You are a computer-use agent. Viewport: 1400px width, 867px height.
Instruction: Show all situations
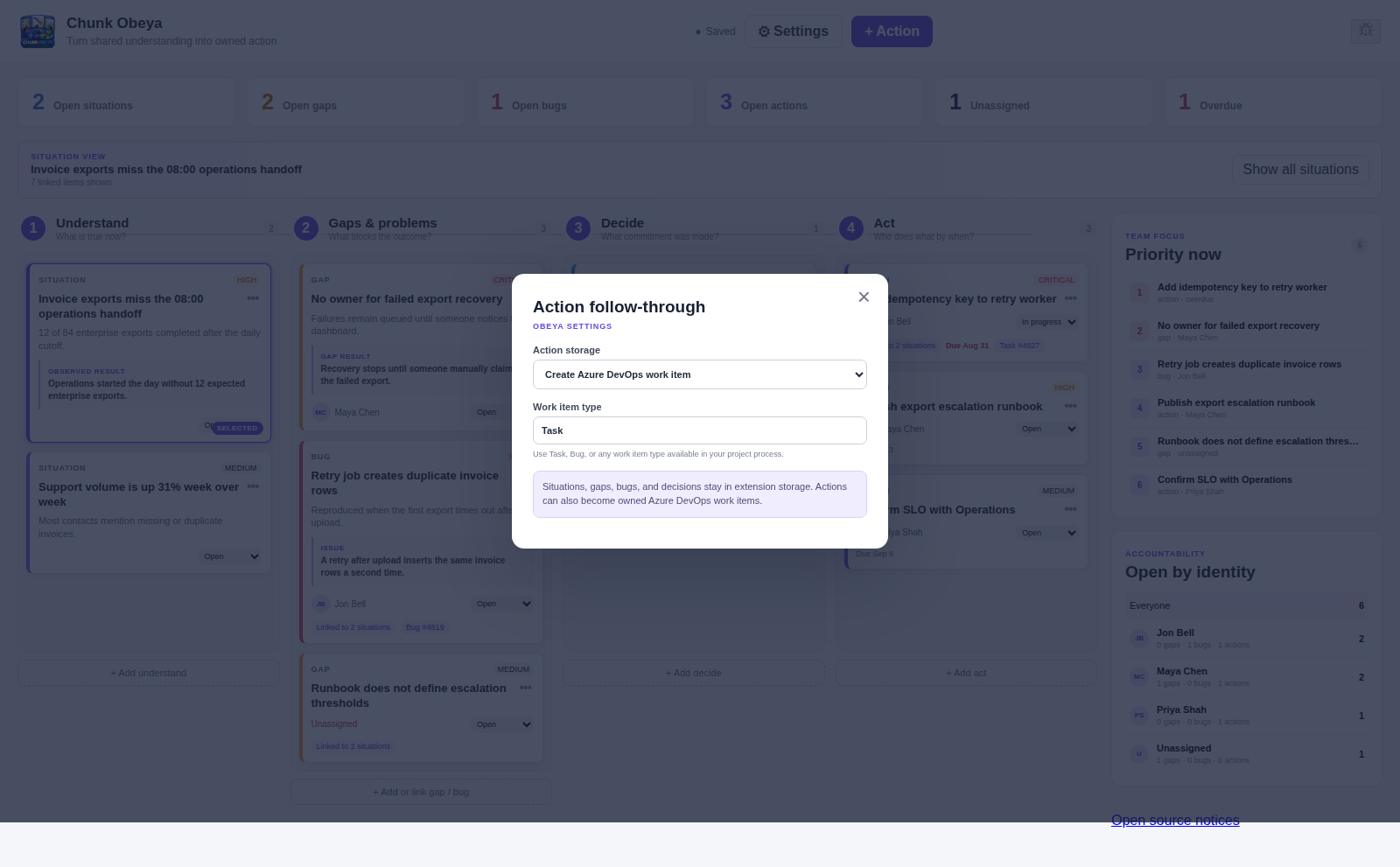[1300, 170]
